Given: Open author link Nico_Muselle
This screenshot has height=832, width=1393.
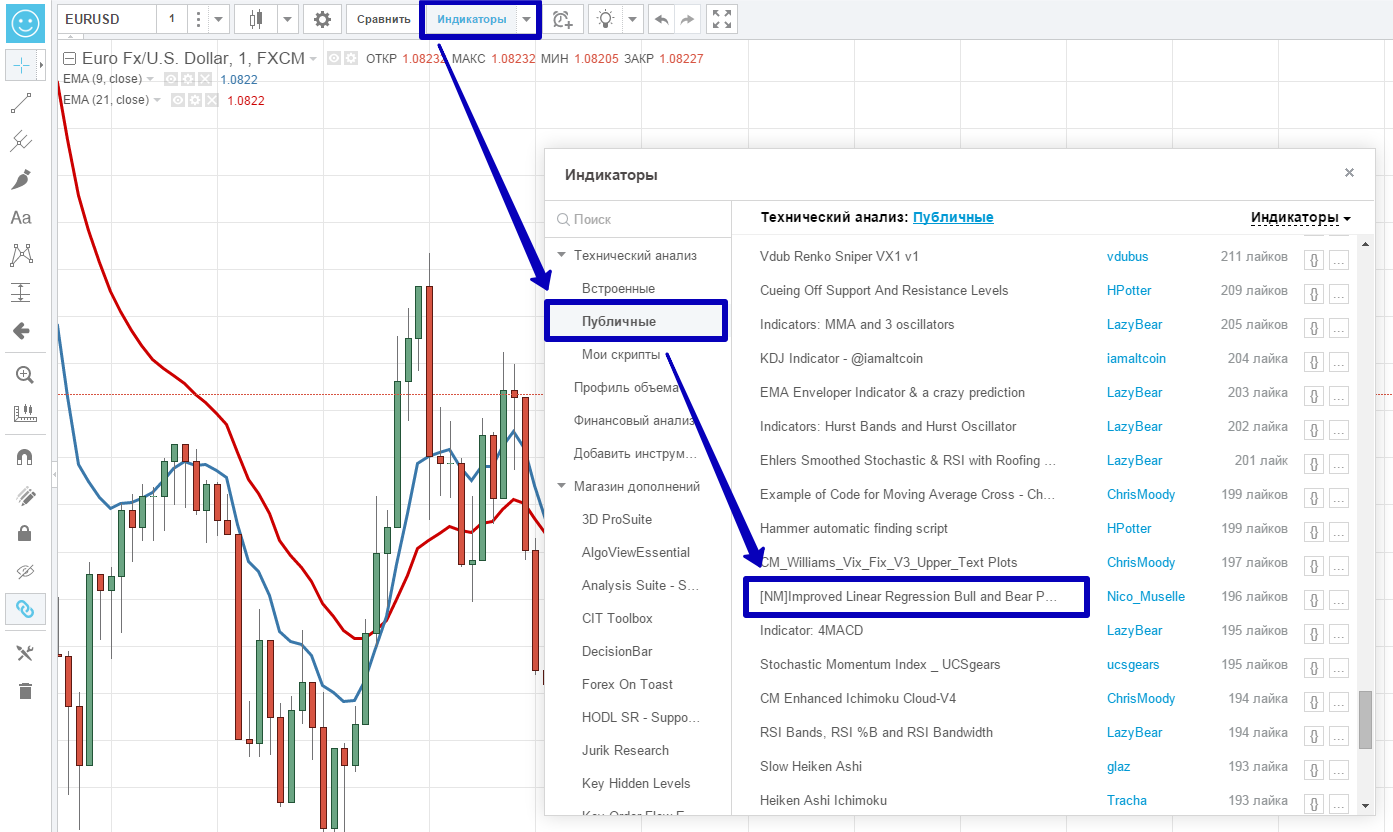Looking at the screenshot, I should pyautogui.click(x=1145, y=596).
